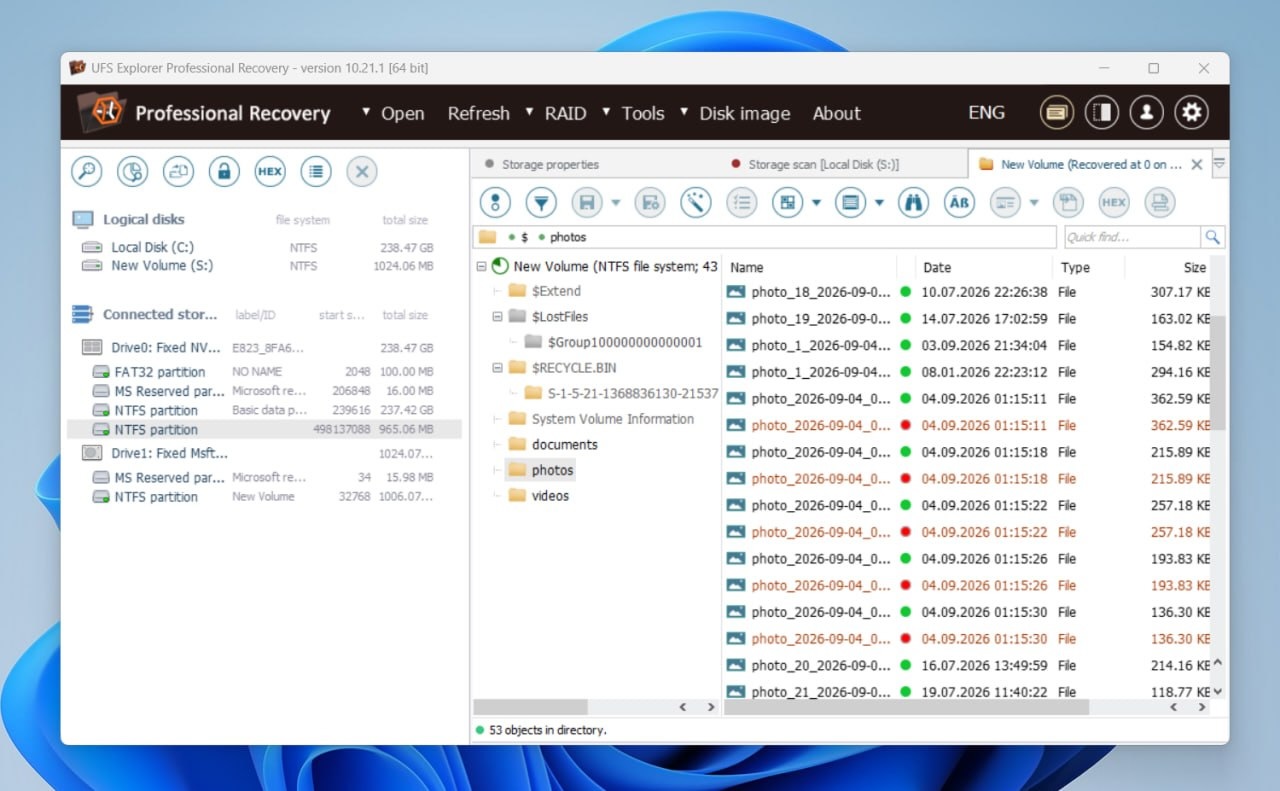This screenshot has width=1280, height=791.
Task: Open the About menu item
Action: (x=836, y=113)
